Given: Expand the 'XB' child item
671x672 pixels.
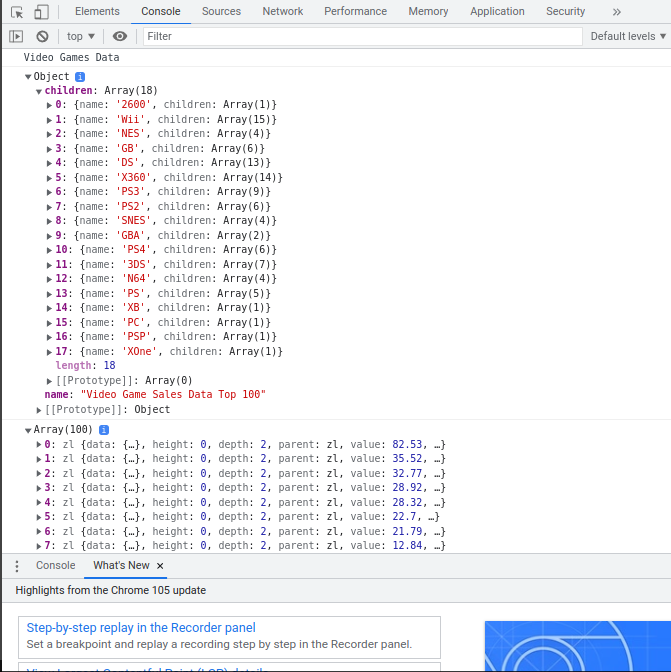Looking at the screenshot, I should (x=49, y=308).
